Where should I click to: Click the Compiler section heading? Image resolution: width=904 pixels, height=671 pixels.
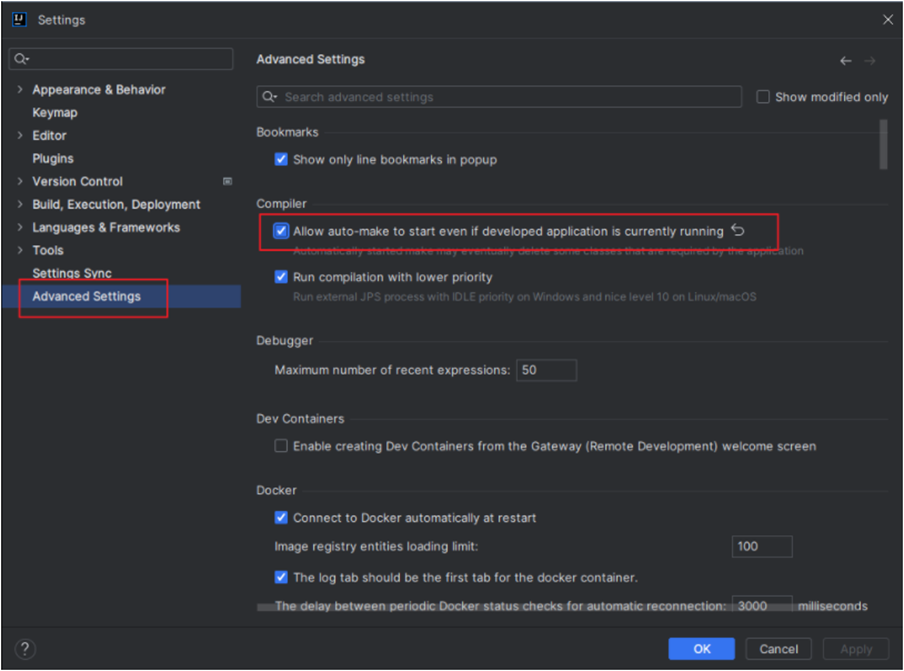coord(281,203)
